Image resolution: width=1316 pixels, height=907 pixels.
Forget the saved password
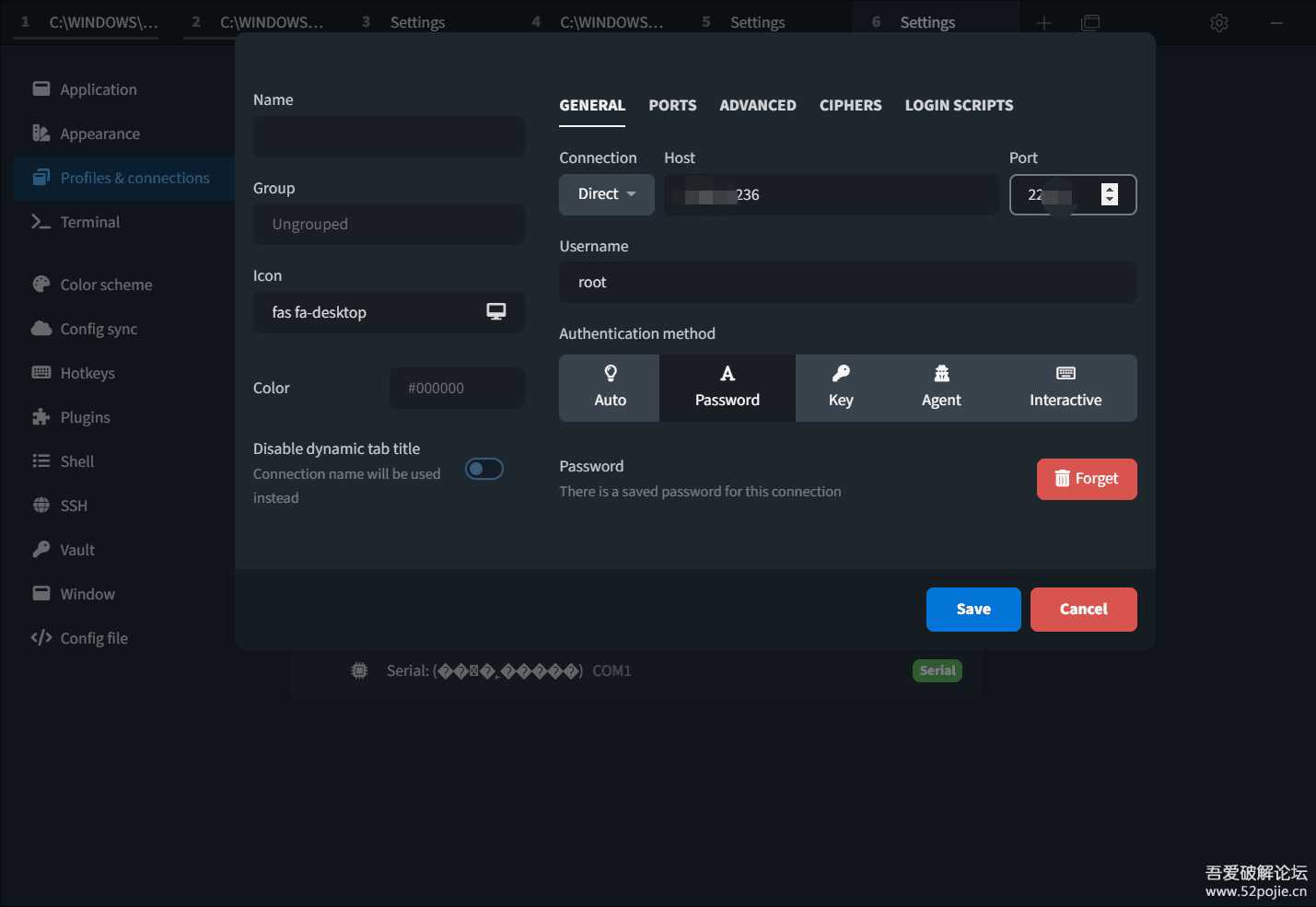(1087, 479)
